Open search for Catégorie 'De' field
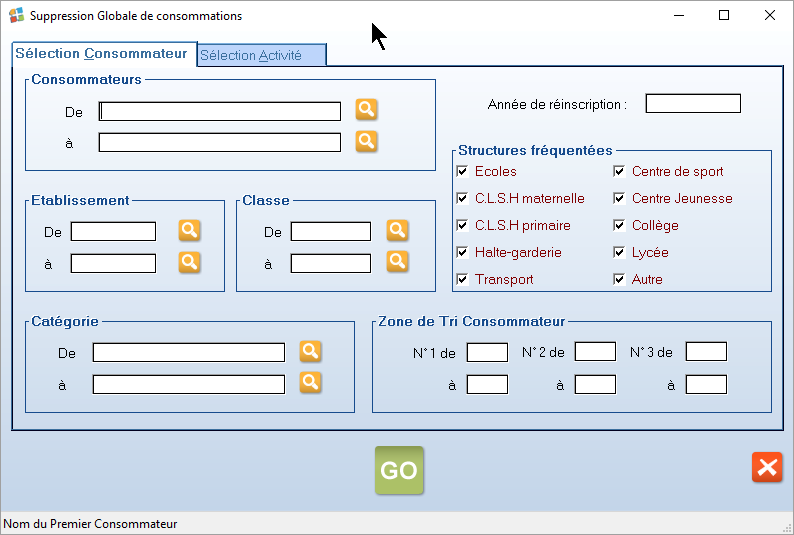This screenshot has height=535, width=794. tap(311, 352)
